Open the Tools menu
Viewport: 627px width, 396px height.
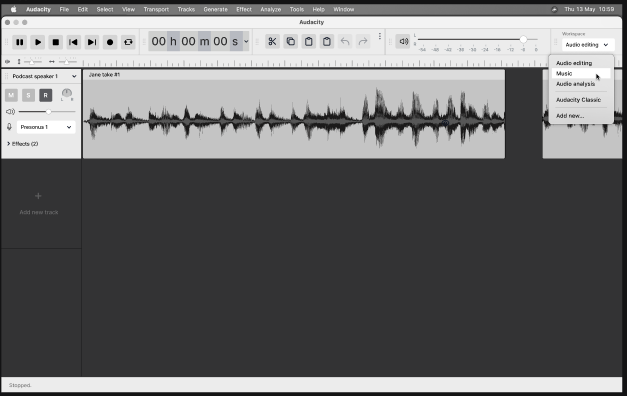[x=297, y=9]
